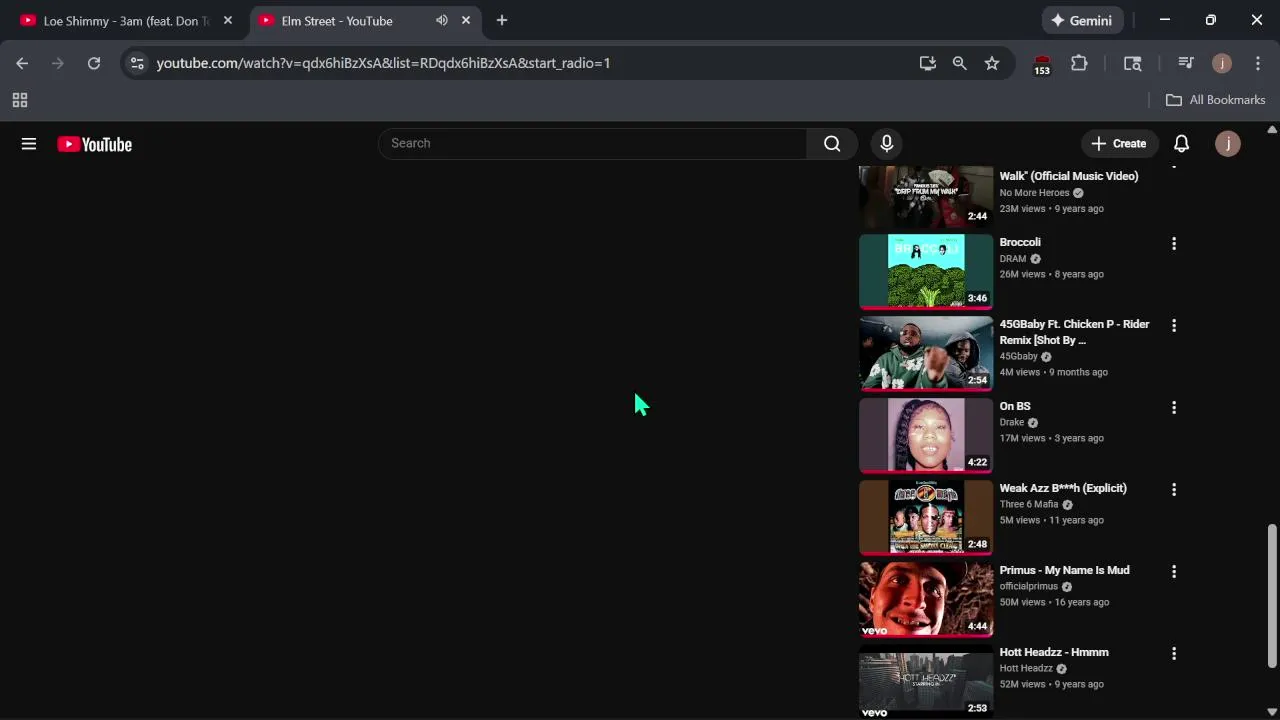Open more options for On BS video
The width and height of the screenshot is (1280, 720).
coord(1174,408)
